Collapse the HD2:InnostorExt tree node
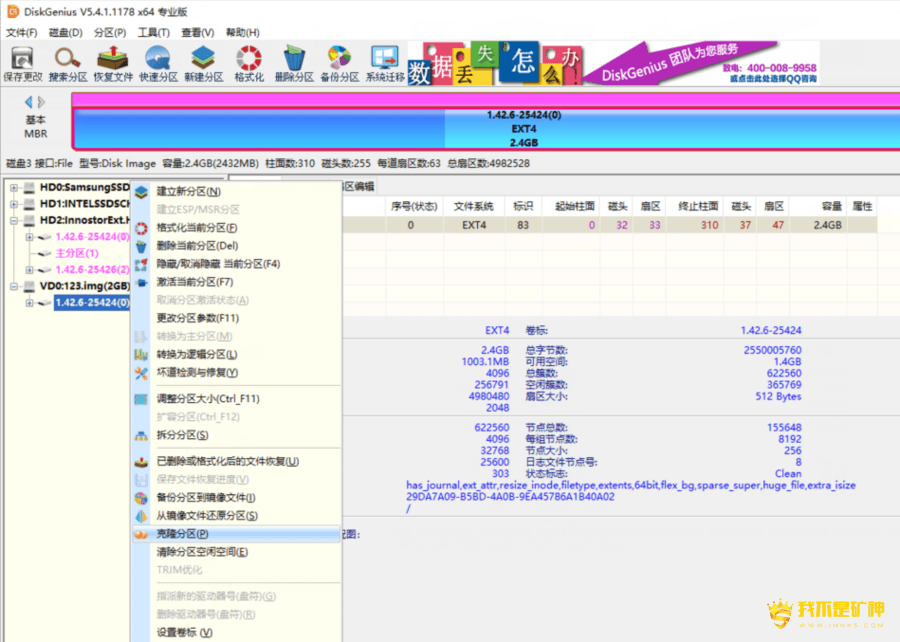This screenshot has height=642, width=900. coord(14,220)
